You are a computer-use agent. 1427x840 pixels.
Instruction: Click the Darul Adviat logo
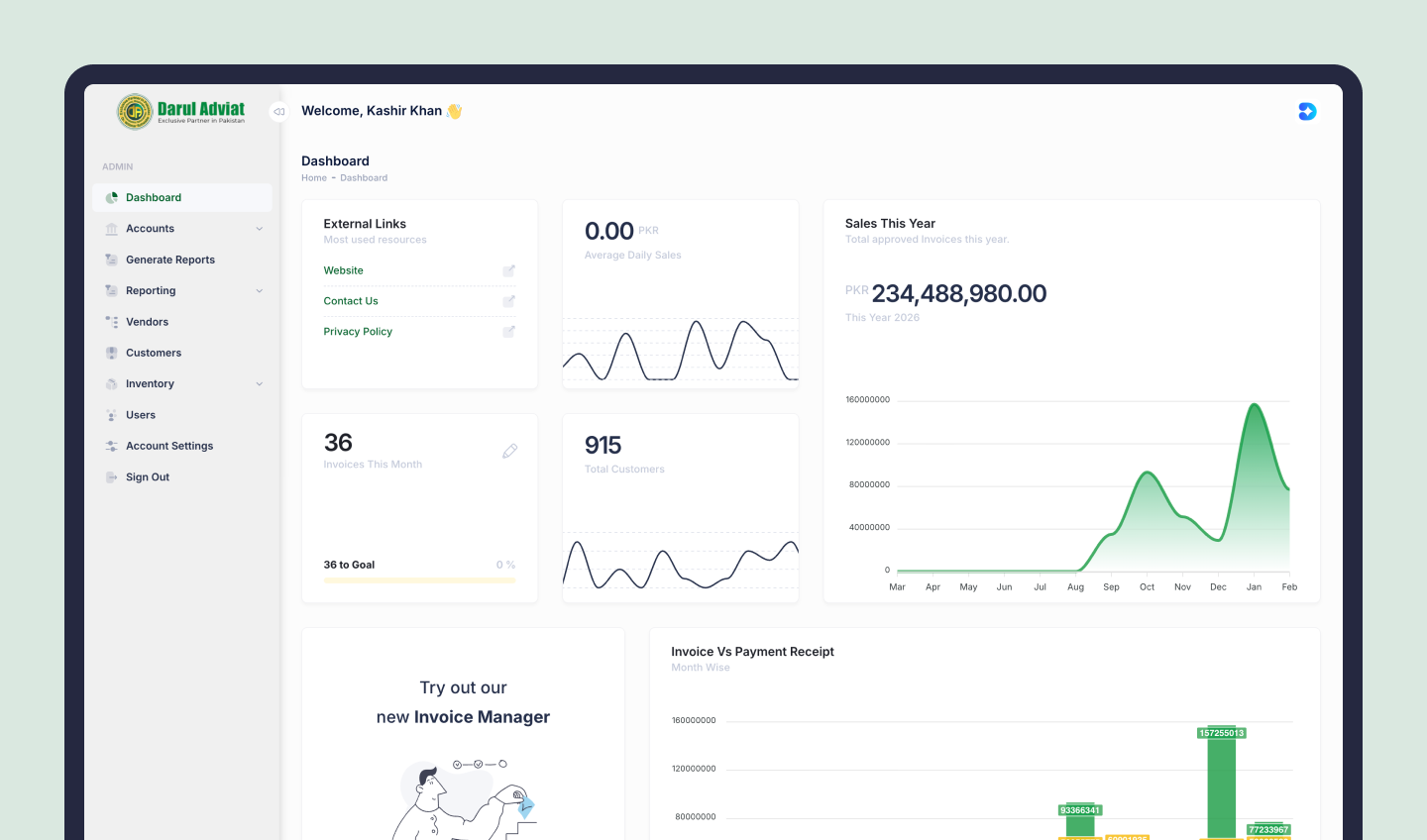point(181,112)
